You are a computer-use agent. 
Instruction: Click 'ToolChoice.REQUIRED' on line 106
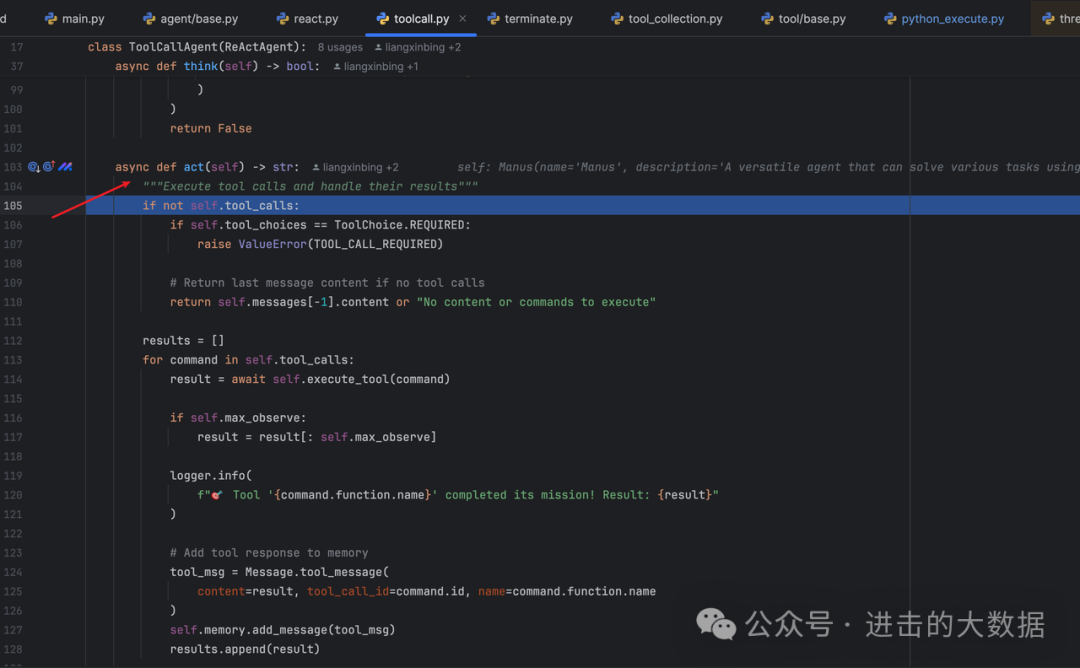tap(399, 225)
